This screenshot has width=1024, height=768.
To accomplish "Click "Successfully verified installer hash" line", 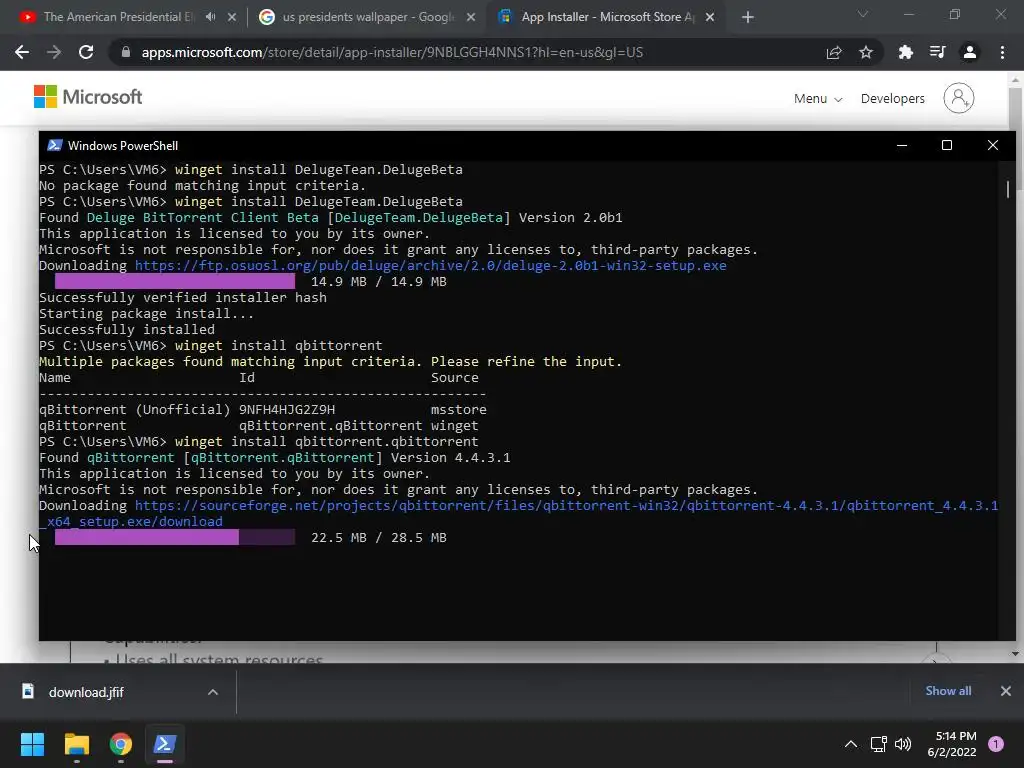I will (x=183, y=298).
